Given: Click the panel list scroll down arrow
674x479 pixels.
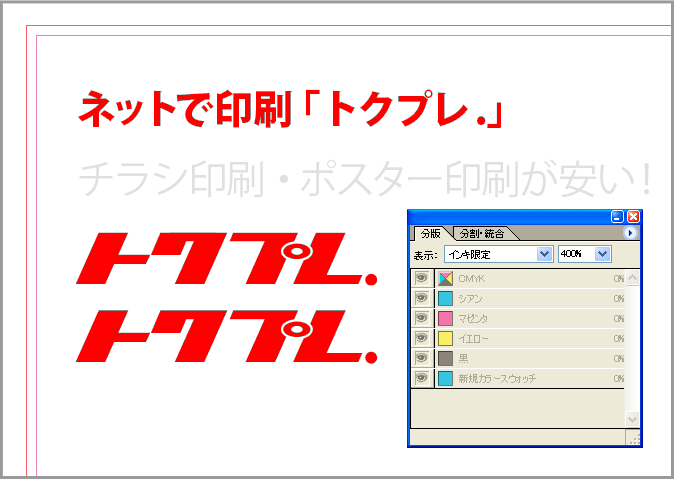Looking at the screenshot, I should 632,419.
